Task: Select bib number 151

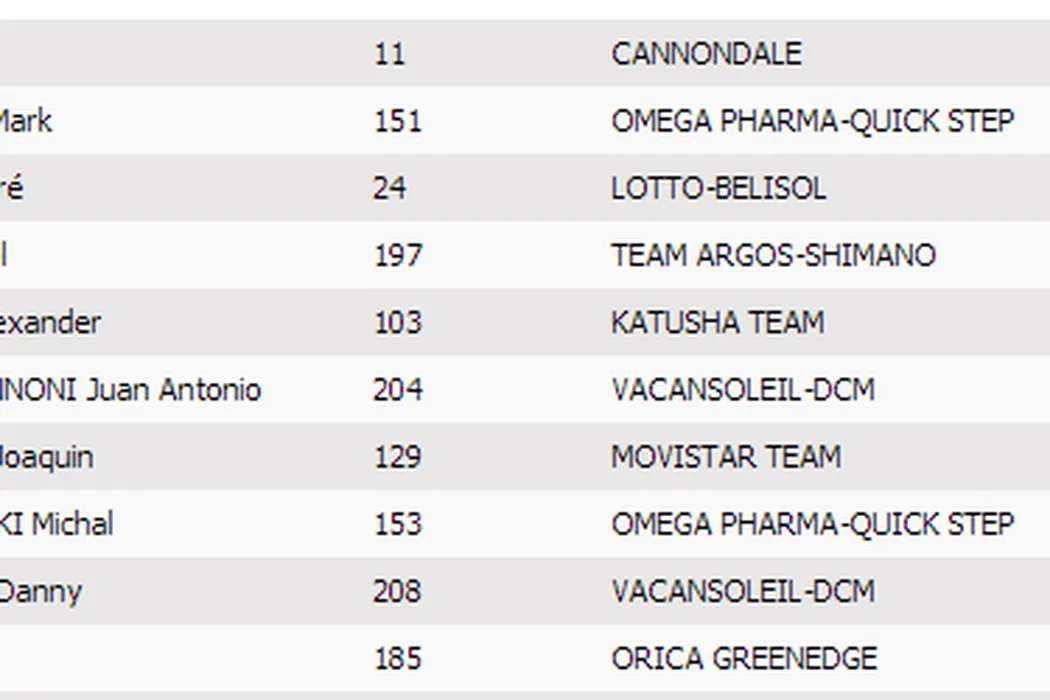Action: (x=397, y=121)
